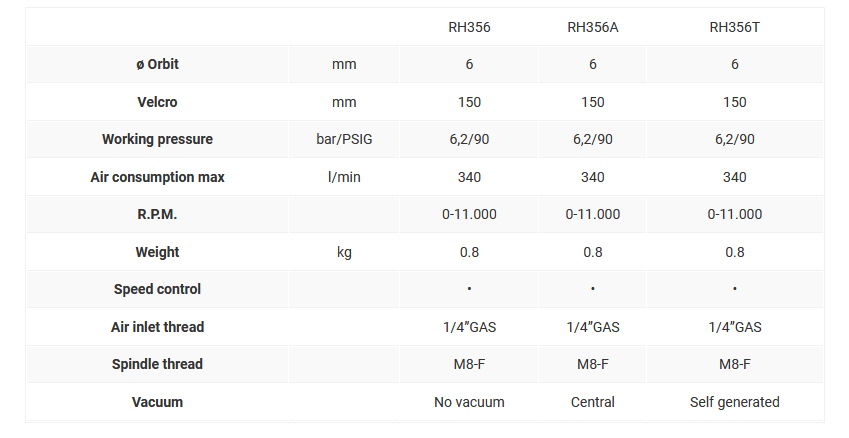Image resolution: width=849 pixels, height=438 pixels.
Task: Click the l/min unit cell
Action: (x=344, y=177)
